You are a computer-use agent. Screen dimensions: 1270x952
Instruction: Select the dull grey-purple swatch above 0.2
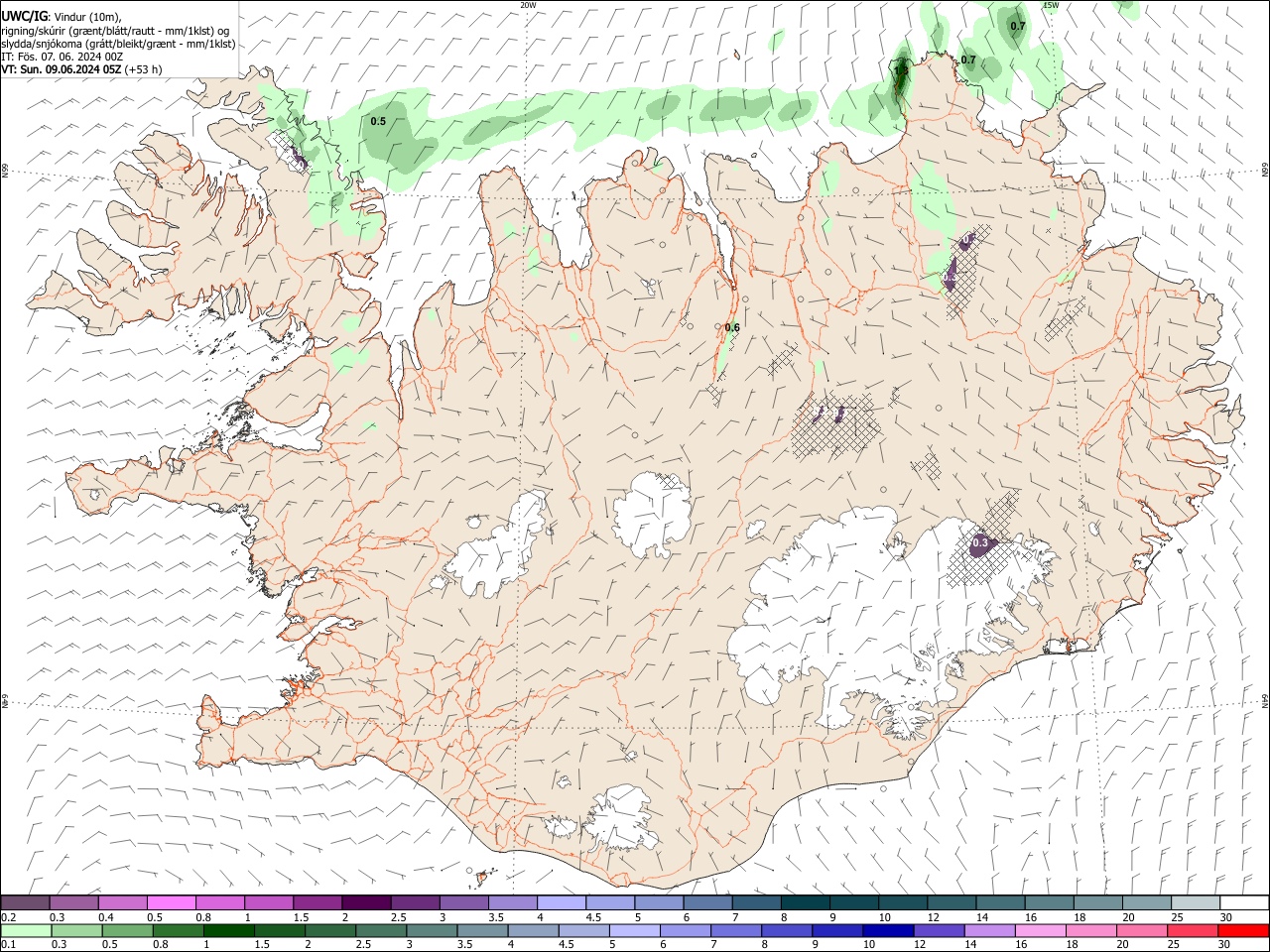pos(26,902)
